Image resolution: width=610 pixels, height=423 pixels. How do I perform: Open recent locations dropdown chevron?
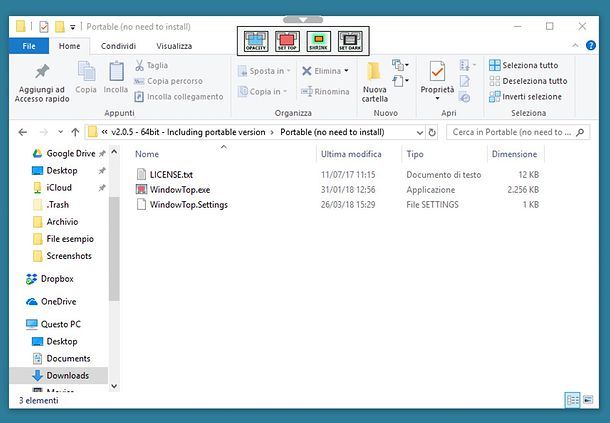pos(60,132)
